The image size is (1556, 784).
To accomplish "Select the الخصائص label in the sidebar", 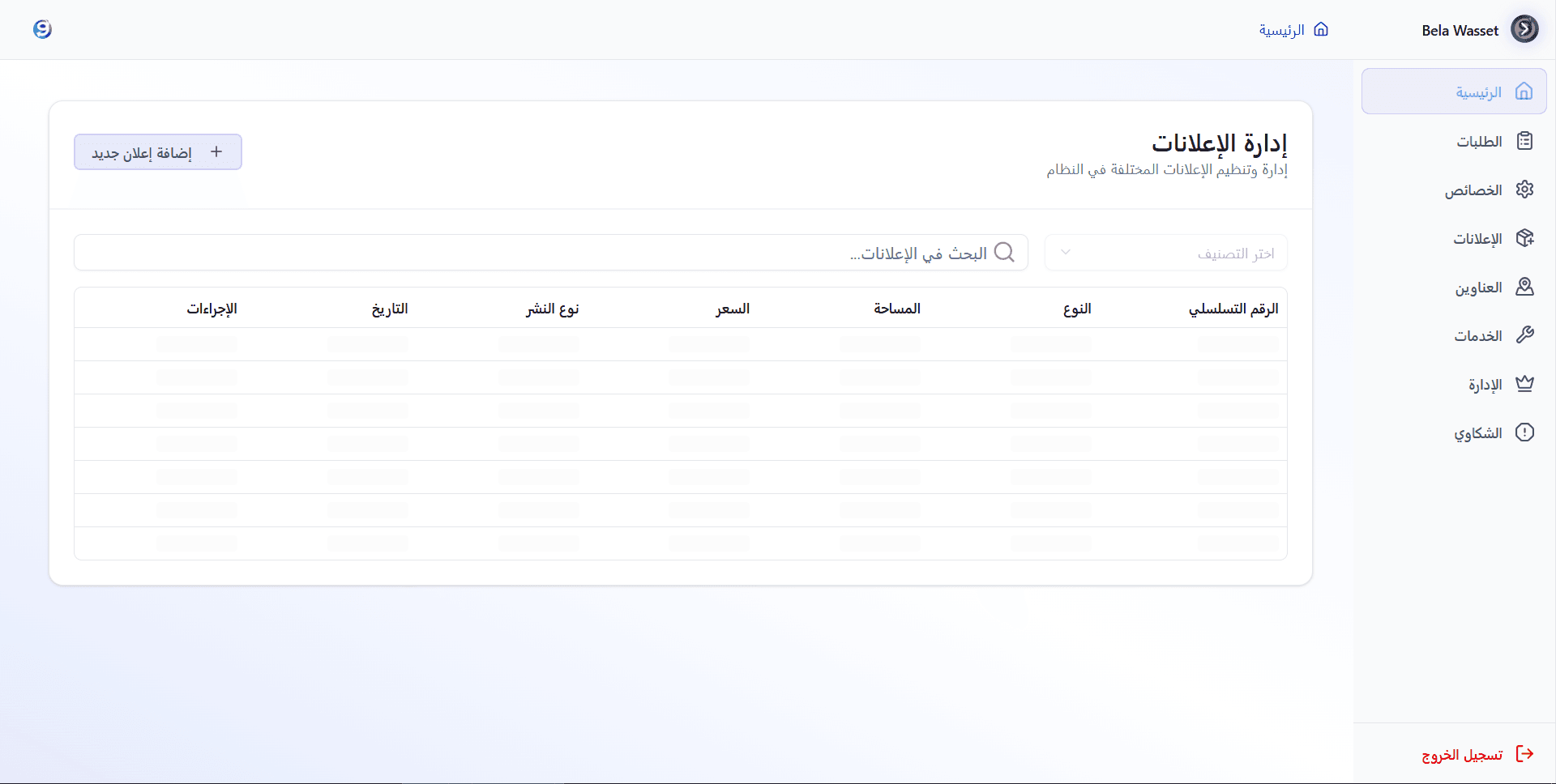I will tap(1473, 190).
